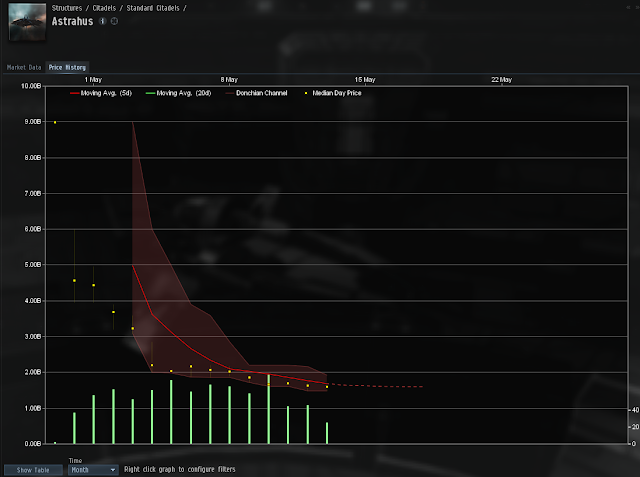640x477 pixels.
Task: Click the '5.00B' price axis label
Action: coord(33,265)
